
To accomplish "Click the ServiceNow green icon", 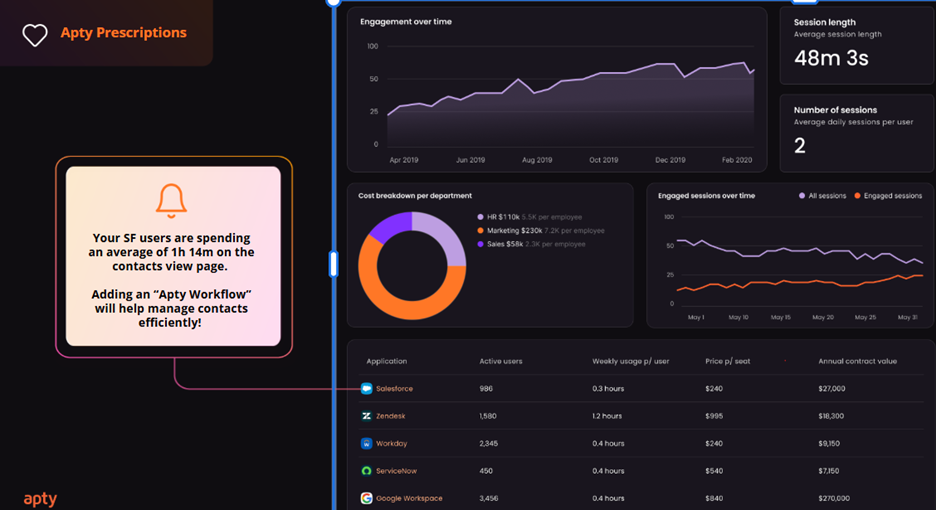I will click(x=367, y=471).
